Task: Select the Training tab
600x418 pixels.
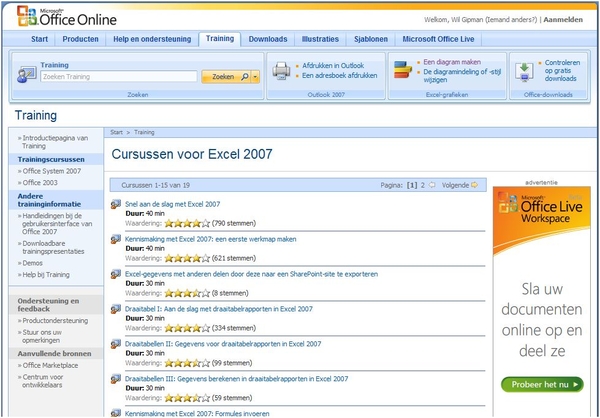Action: point(220,39)
